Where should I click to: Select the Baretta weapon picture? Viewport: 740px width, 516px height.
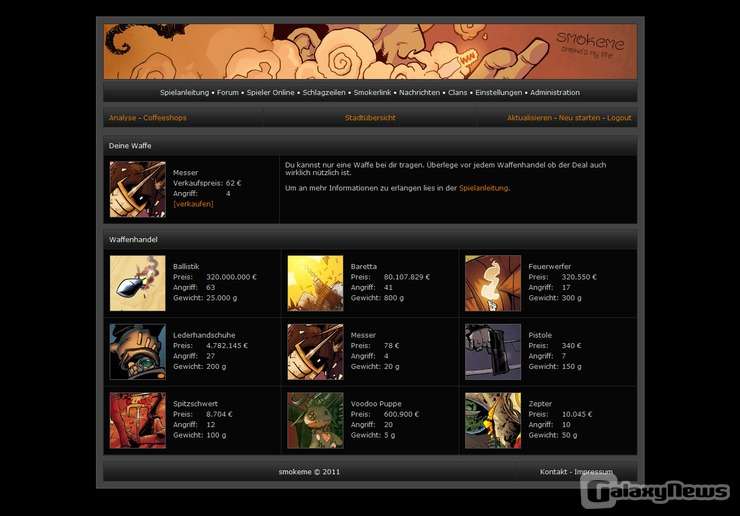tap(315, 283)
